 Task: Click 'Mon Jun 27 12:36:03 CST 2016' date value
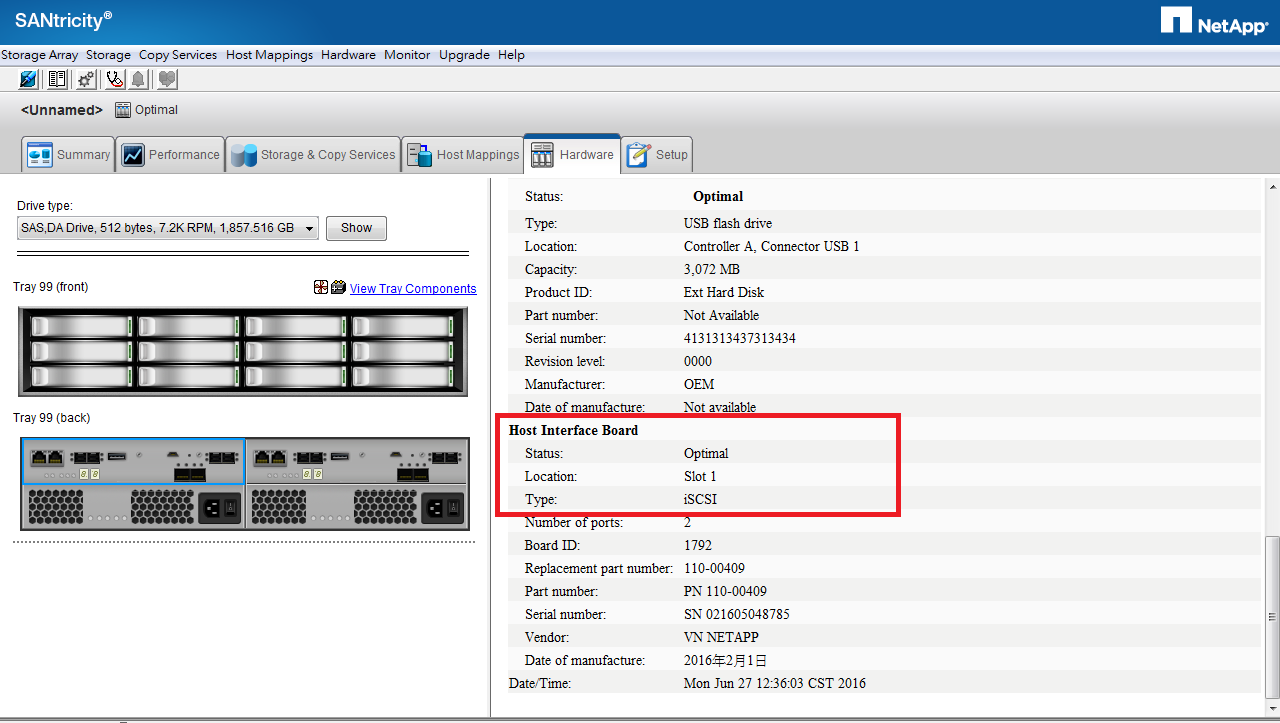775,683
